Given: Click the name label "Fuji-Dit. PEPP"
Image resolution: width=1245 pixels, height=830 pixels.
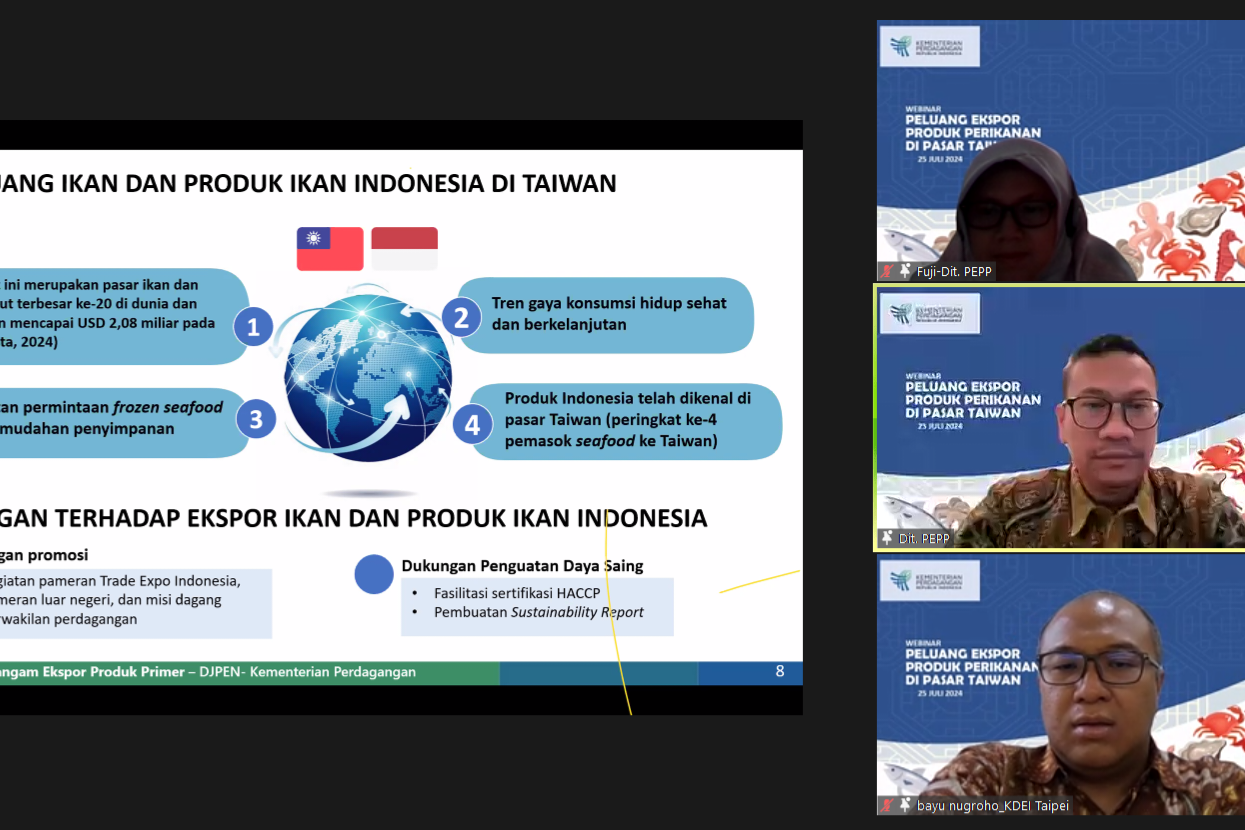Looking at the screenshot, I should tap(955, 271).
